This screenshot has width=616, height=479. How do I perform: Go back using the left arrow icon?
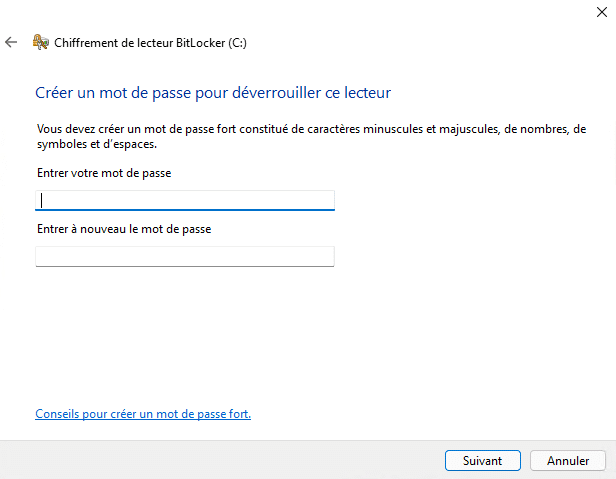coord(11,42)
